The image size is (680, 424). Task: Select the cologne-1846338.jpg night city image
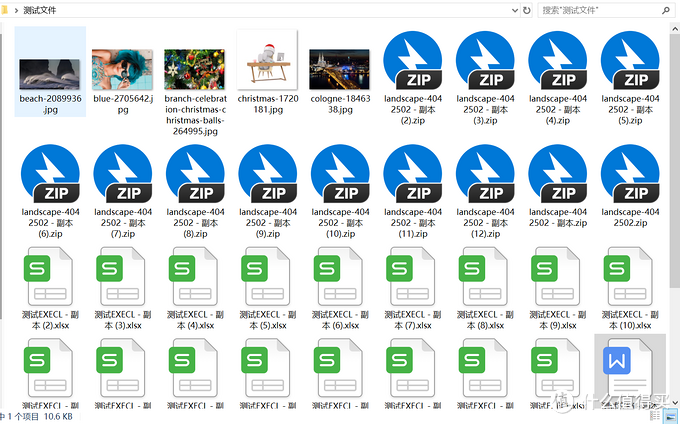[x=340, y=69]
